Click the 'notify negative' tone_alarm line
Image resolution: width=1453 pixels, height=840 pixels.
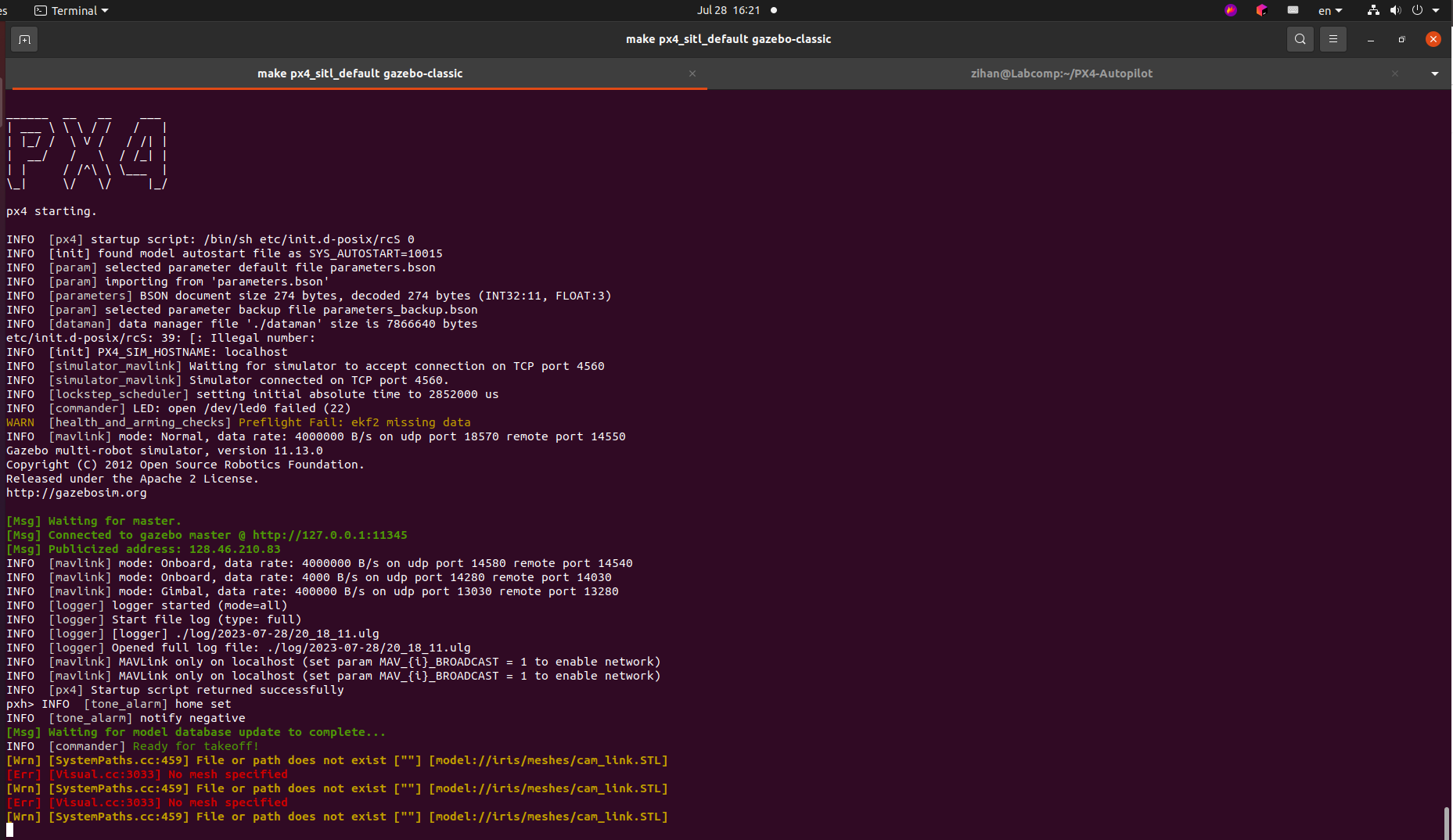[126, 718]
